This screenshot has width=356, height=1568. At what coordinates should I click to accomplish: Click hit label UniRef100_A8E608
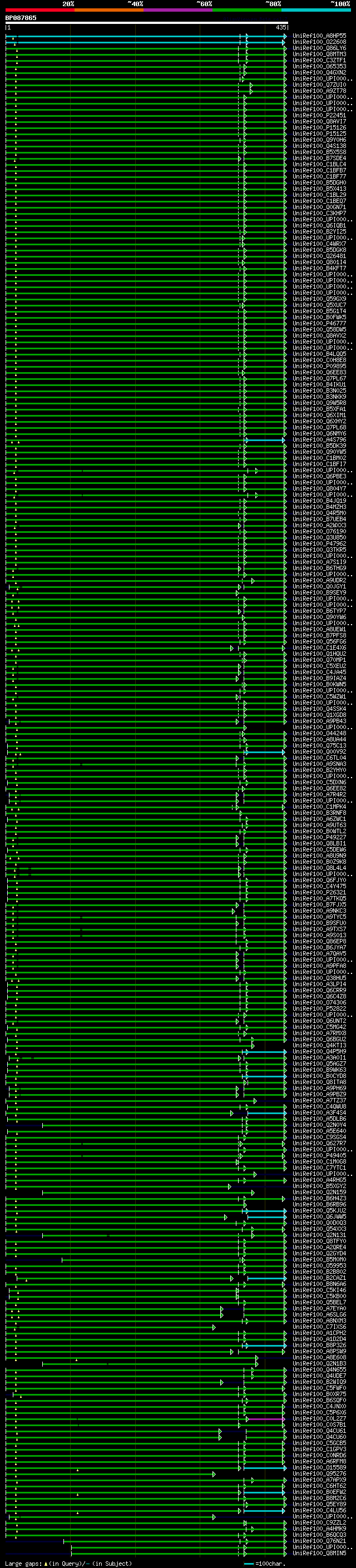pyautogui.click(x=319, y=1357)
